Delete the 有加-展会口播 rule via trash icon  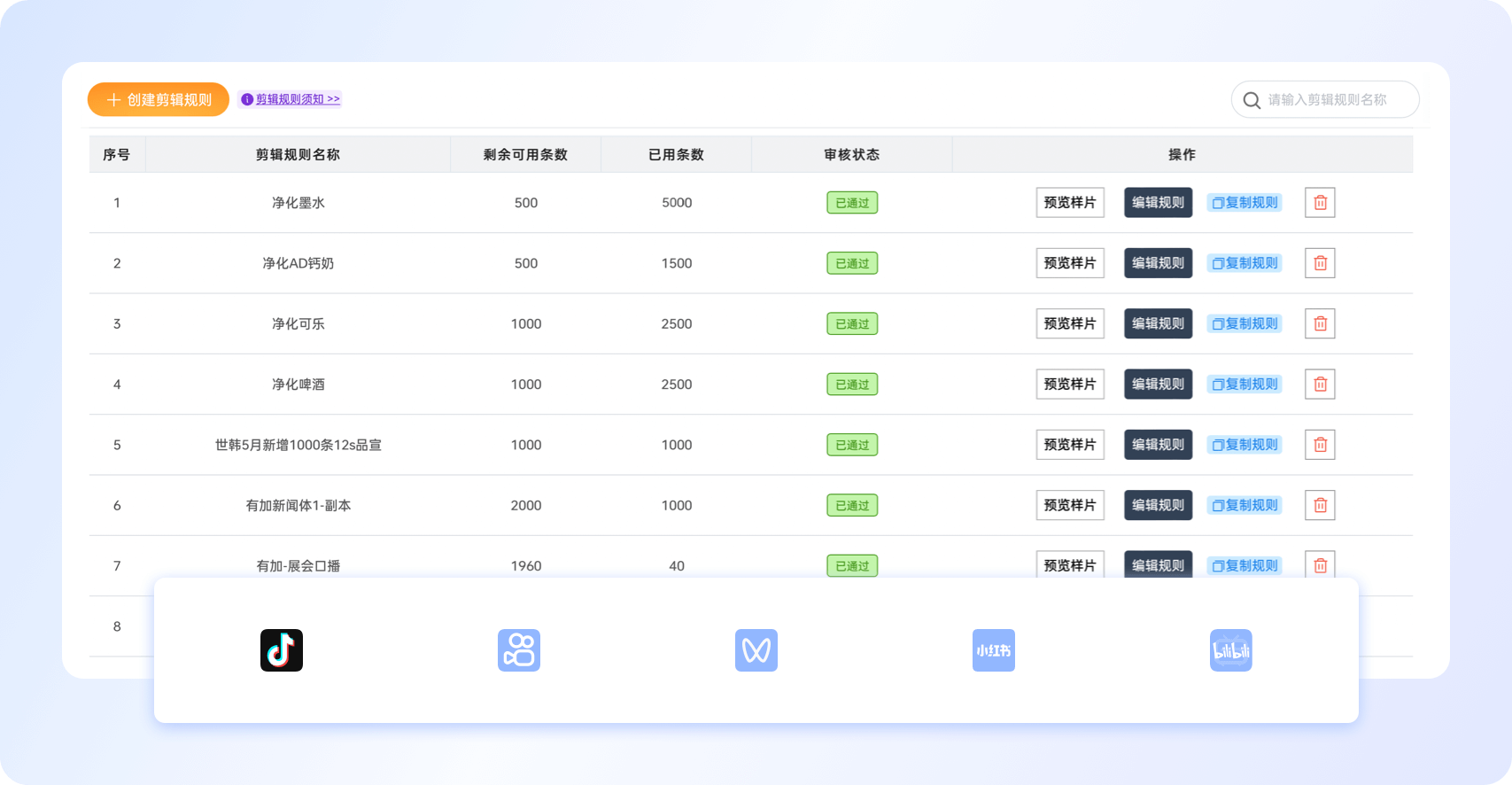(x=1320, y=565)
